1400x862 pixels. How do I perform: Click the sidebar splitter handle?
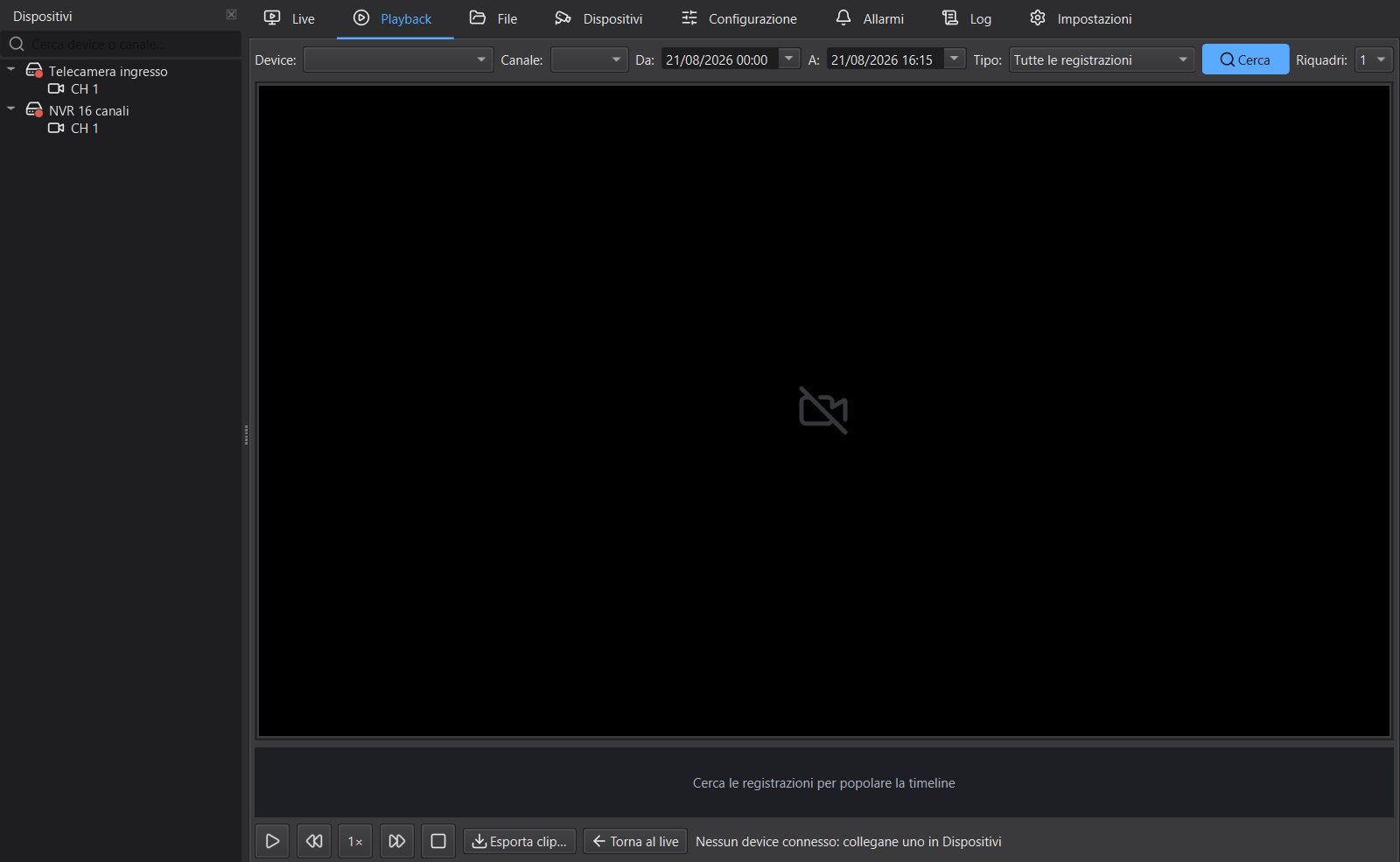pos(246,435)
